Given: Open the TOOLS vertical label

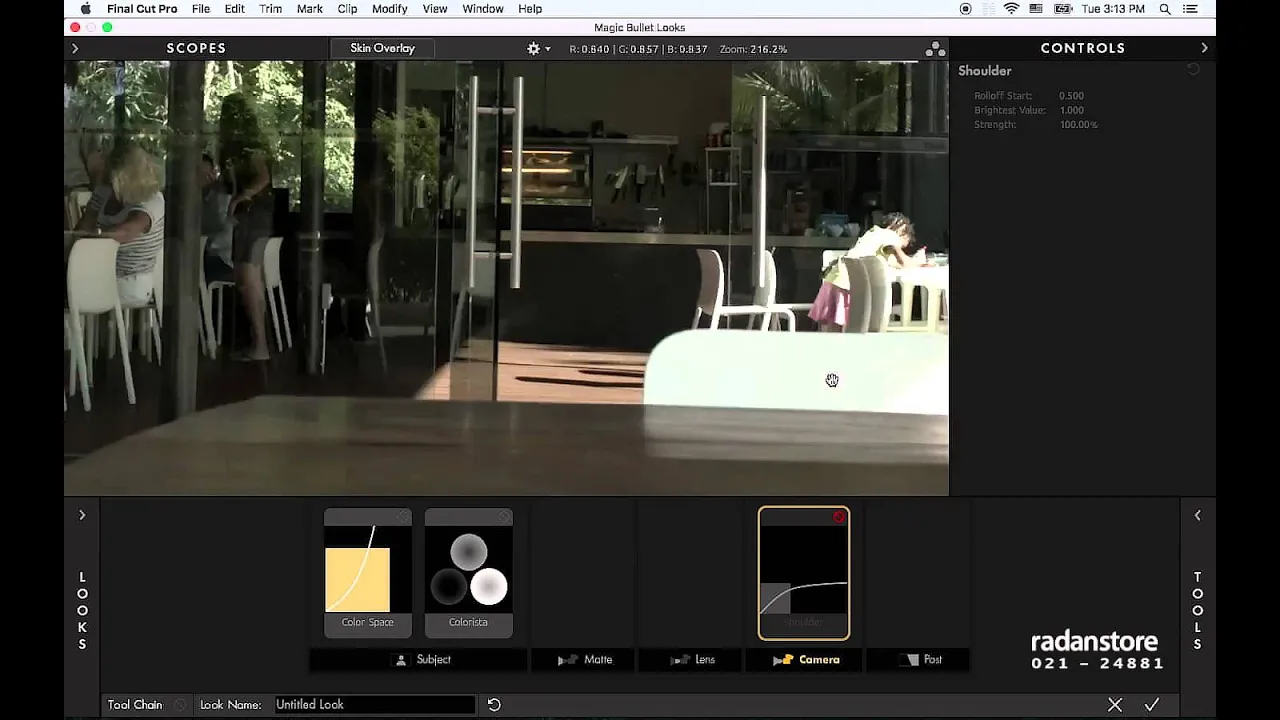Looking at the screenshot, I should click(1197, 611).
